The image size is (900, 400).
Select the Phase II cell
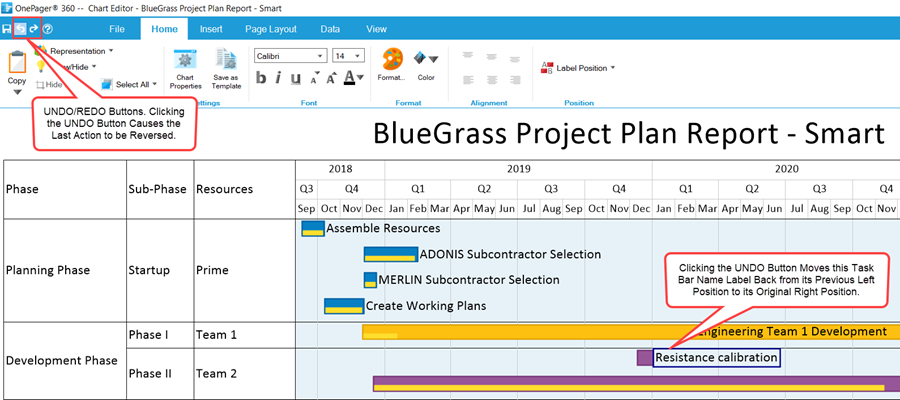[160, 374]
